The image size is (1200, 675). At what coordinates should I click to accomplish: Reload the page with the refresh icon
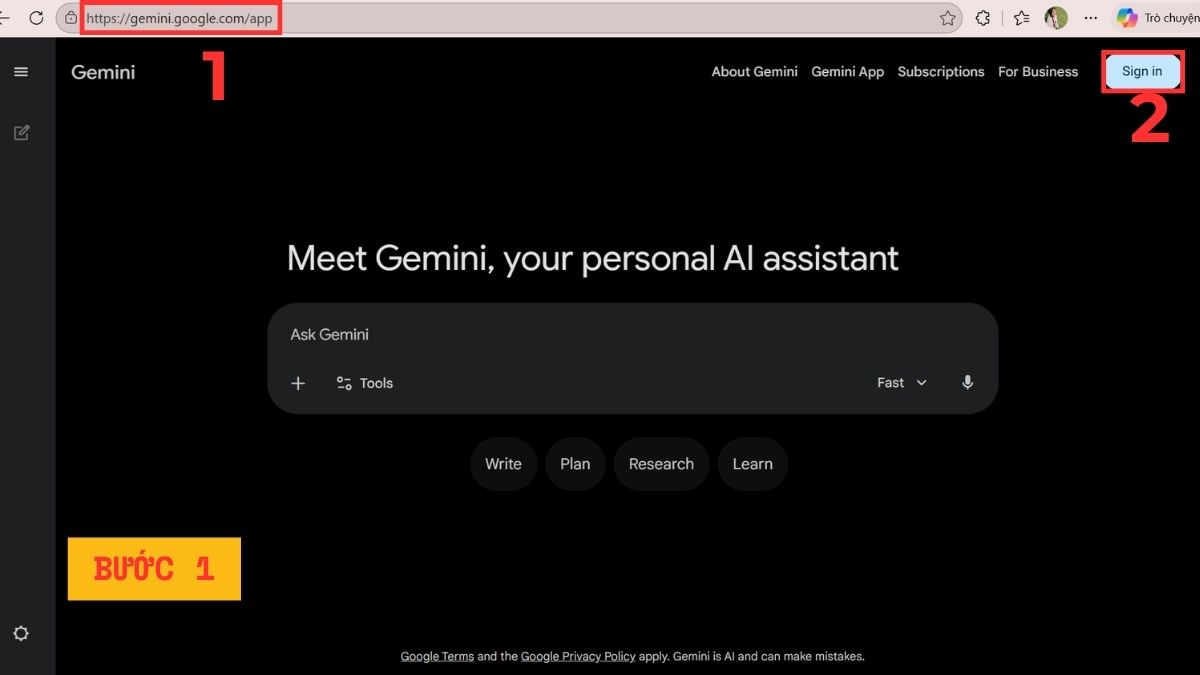(x=36, y=18)
